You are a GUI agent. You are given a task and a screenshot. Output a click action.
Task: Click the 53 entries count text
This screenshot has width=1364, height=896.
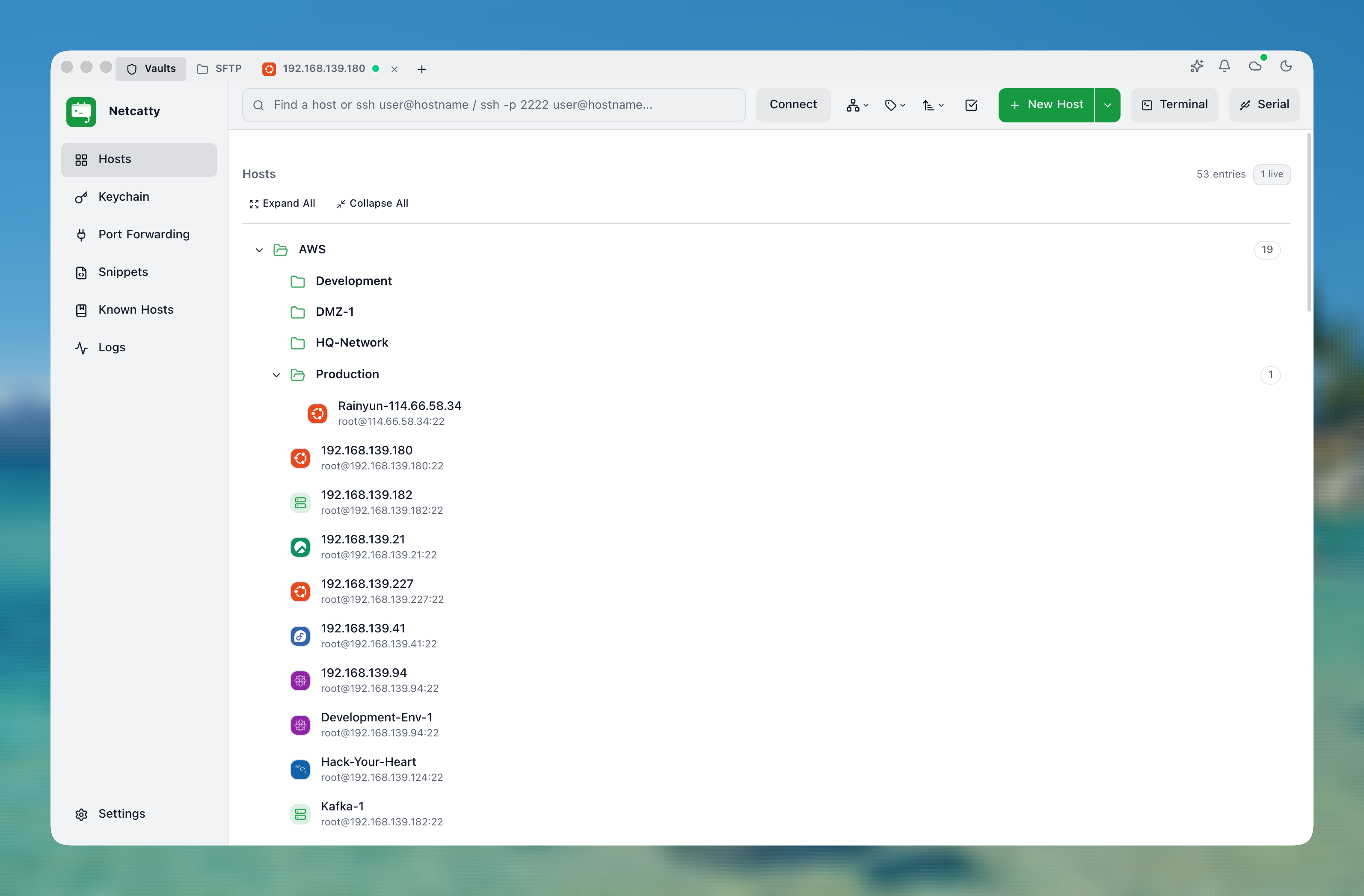(x=1221, y=174)
